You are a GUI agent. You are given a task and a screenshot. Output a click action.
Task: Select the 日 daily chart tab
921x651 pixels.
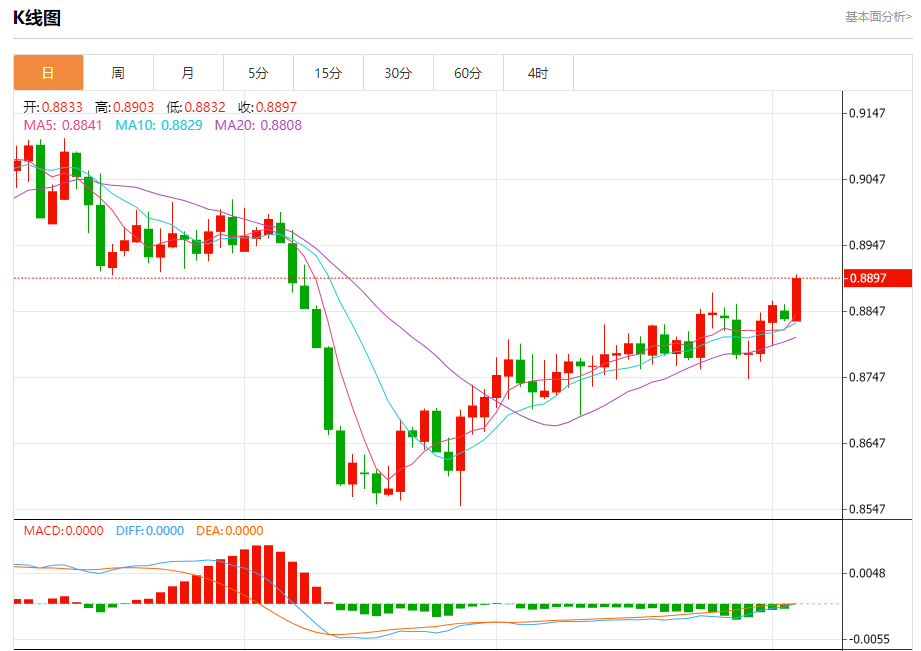(48, 73)
